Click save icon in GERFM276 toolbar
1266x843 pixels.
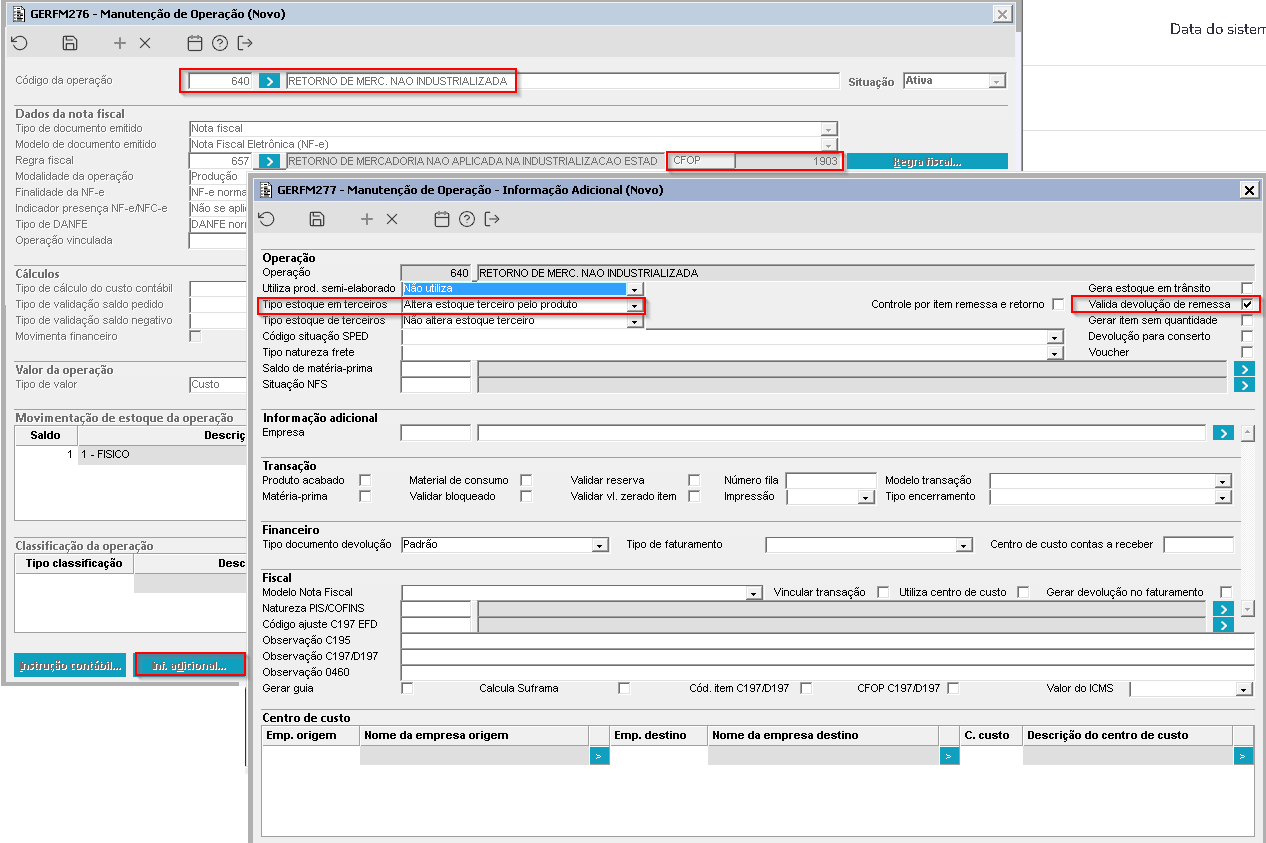click(69, 43)
